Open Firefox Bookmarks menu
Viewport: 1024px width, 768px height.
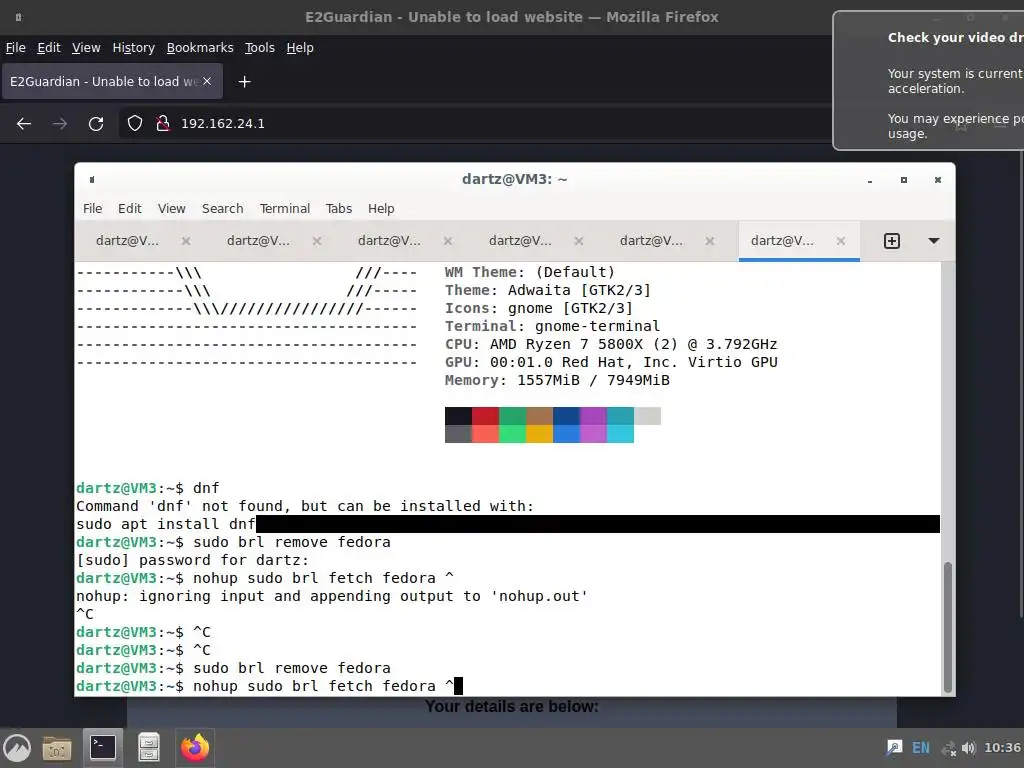pyautogui.click(x=200, y=48)
